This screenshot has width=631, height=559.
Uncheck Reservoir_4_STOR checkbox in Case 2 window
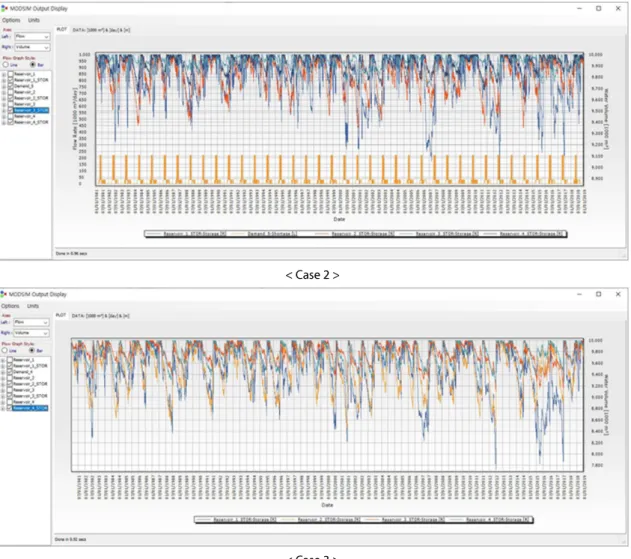[x=10, y=122]
